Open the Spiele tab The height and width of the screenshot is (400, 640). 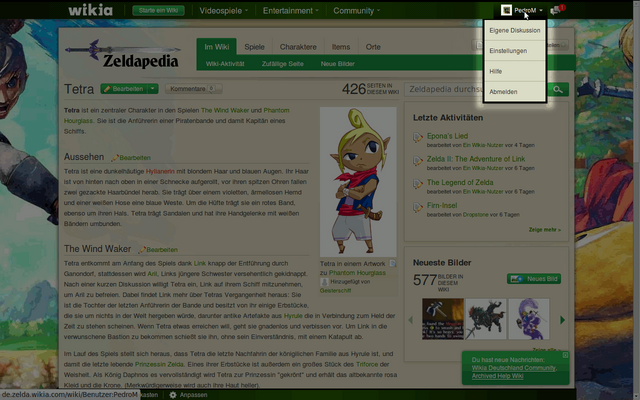254,47
